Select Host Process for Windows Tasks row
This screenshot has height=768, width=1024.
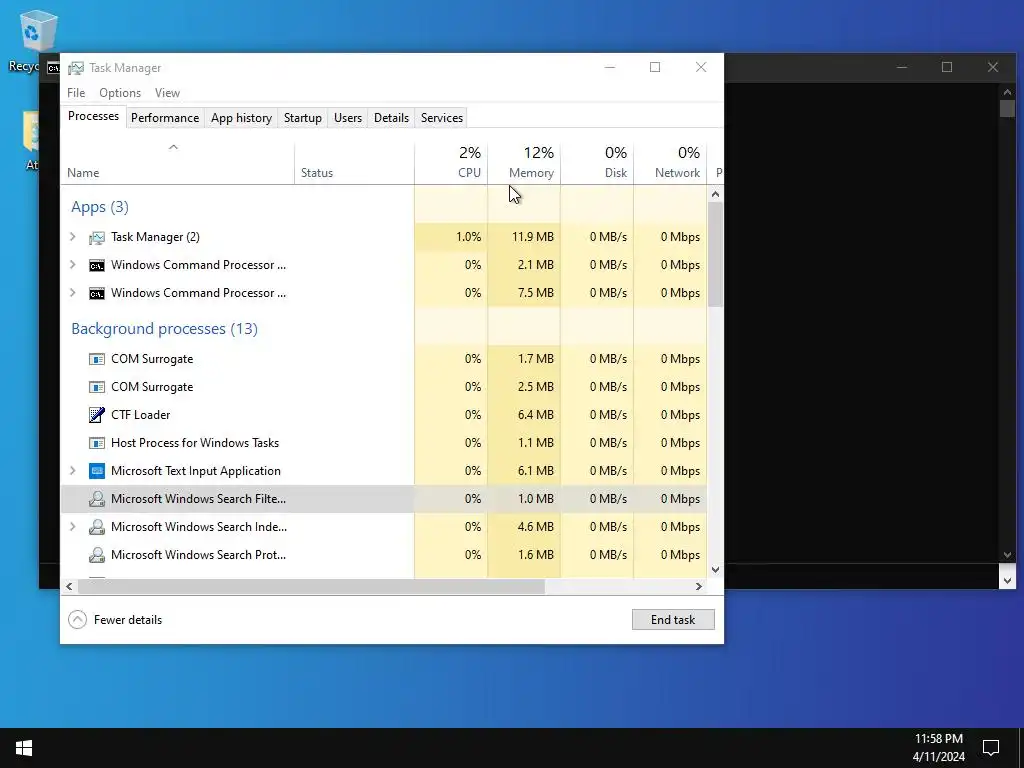pos(384,443)
